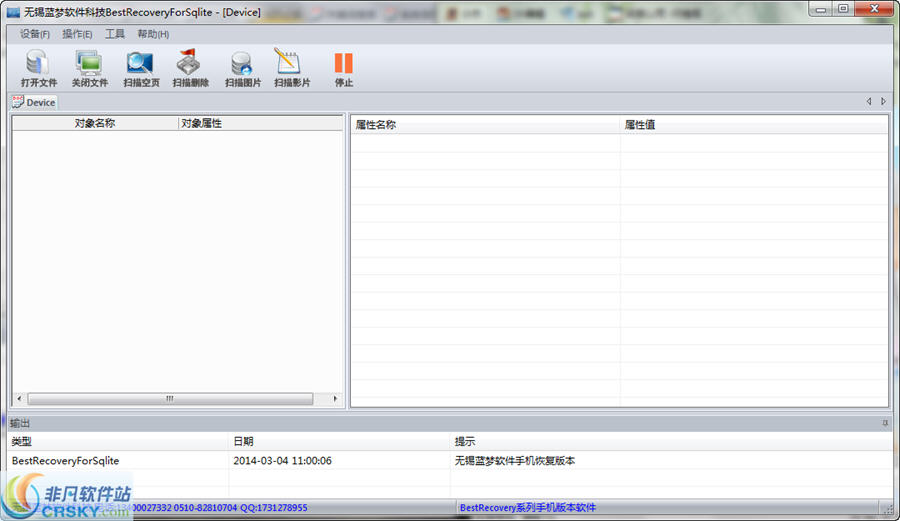Click the application icon in title bar
This screenshot has width=900, height=521.
coord(13,12)
